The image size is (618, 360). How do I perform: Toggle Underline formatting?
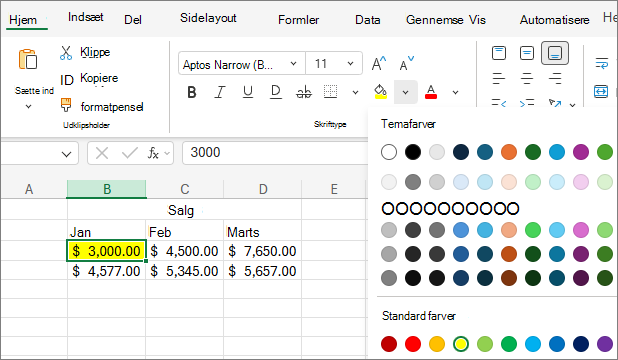pos(248,92)
